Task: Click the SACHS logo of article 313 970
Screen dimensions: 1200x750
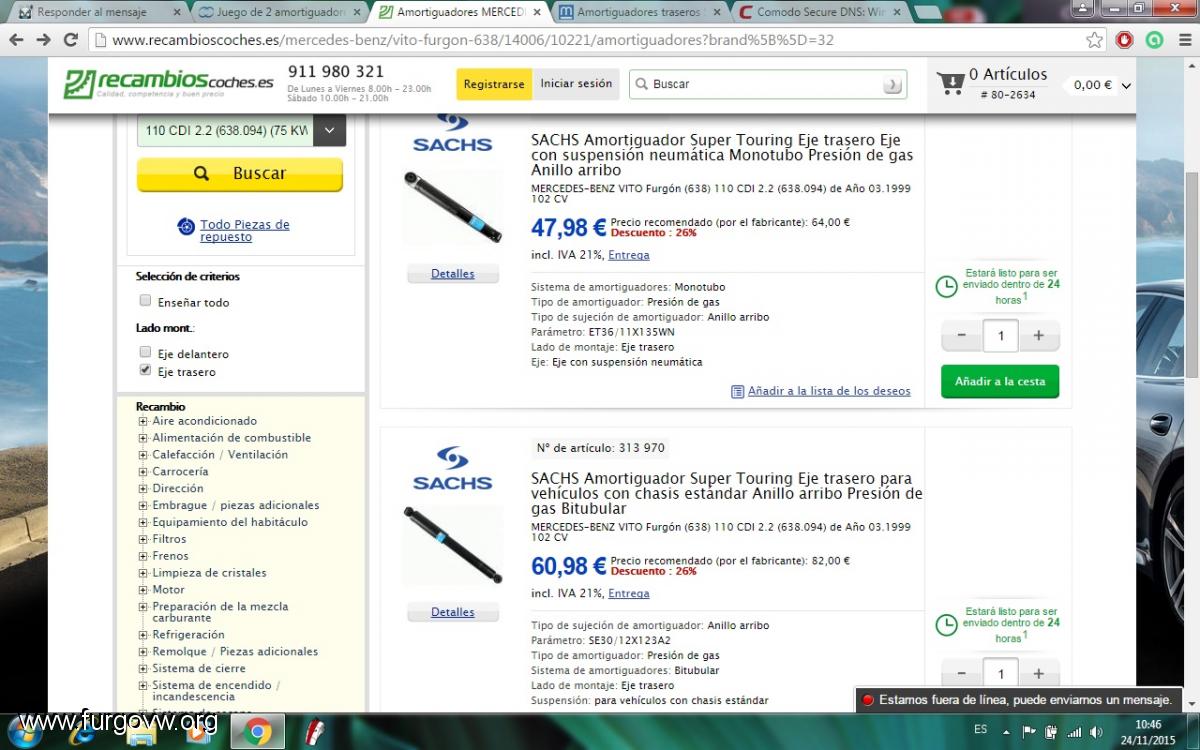Action: coord(452,468)
